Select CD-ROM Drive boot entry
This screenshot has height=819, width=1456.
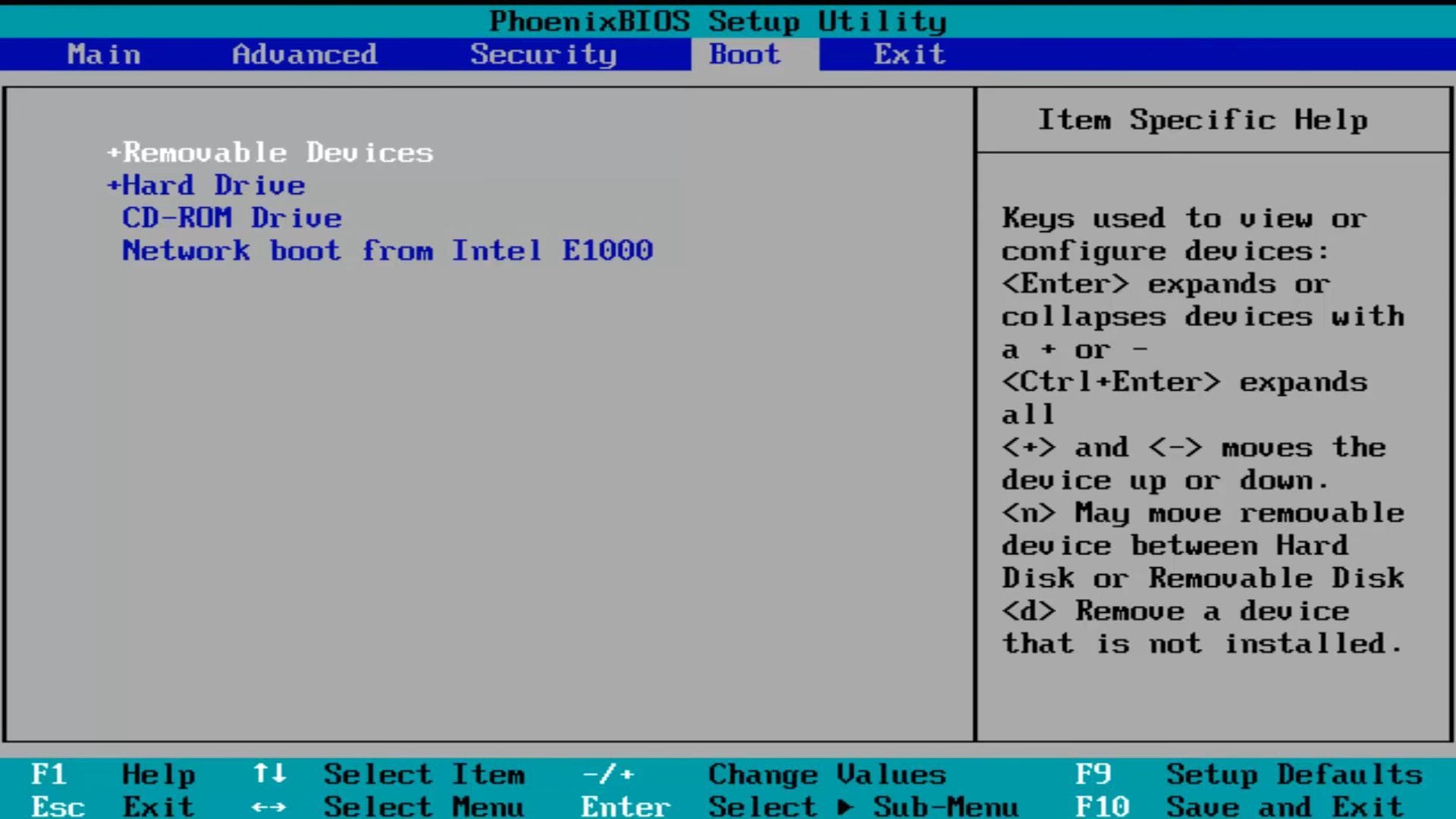tap(231, 218)
